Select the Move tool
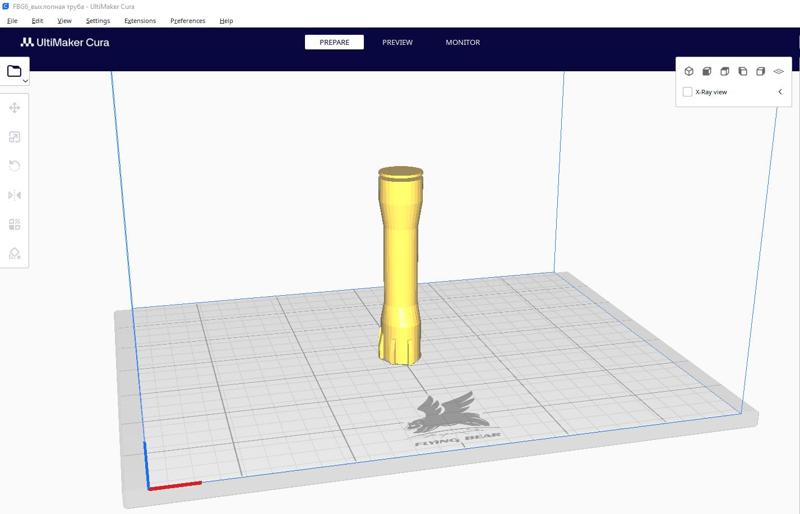The width and height of the screenshot is (800, 514). 14,108
